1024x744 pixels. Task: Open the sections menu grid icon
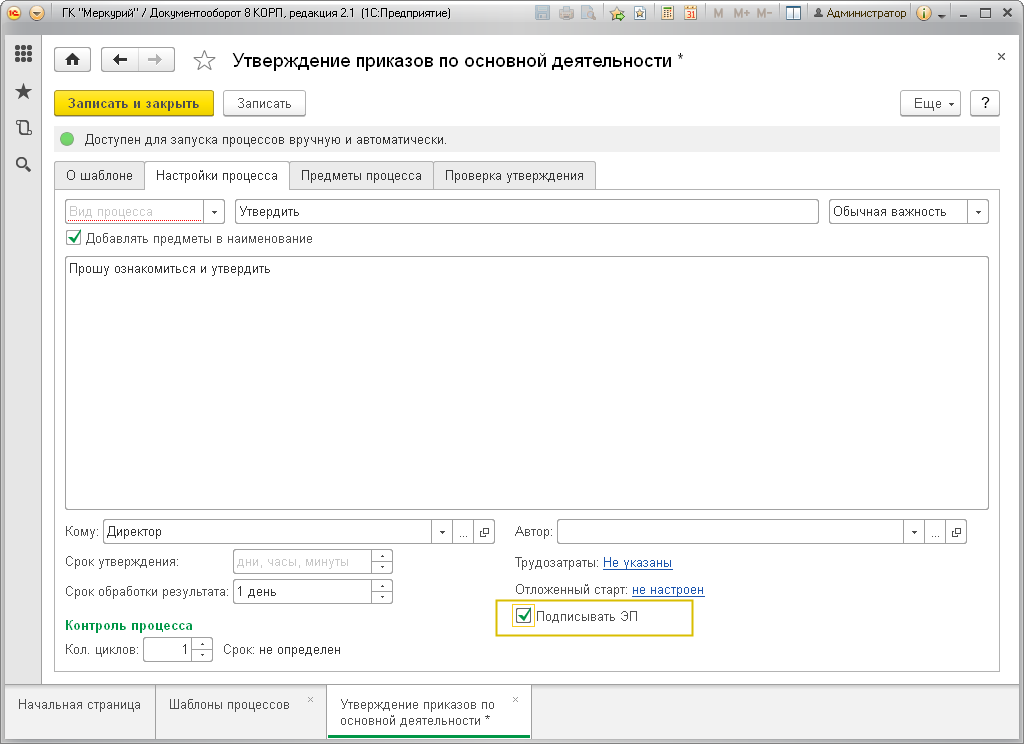click(x=24, y=54)
